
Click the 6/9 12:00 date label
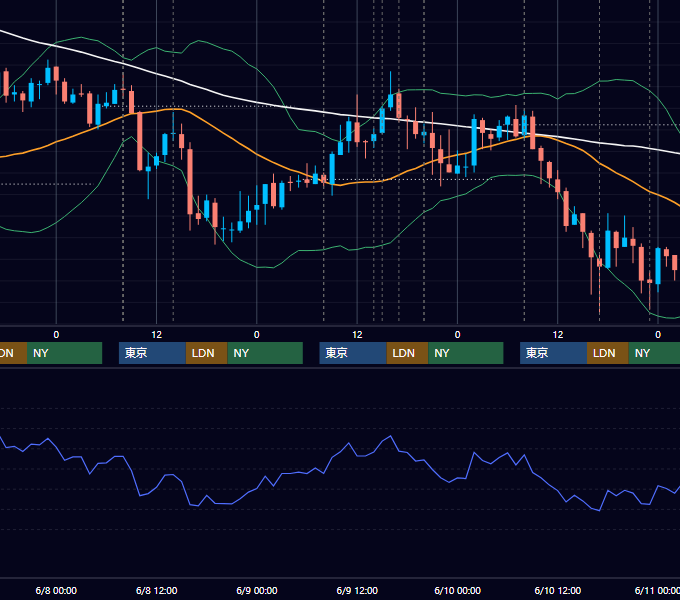pyautogui.click(x=357, y=590)
